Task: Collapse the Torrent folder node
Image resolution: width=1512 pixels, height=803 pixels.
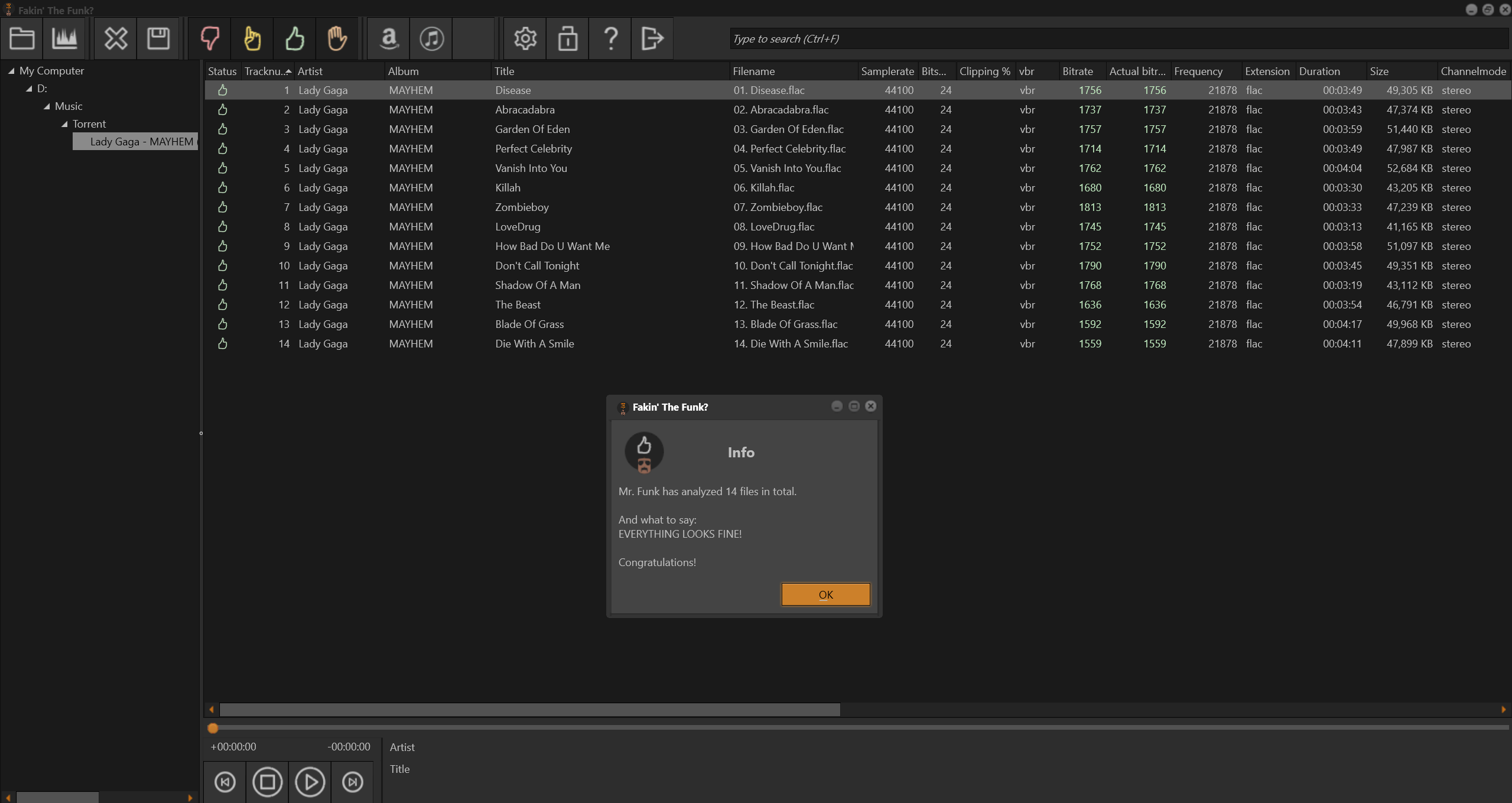Action: [x=64, y=124]
